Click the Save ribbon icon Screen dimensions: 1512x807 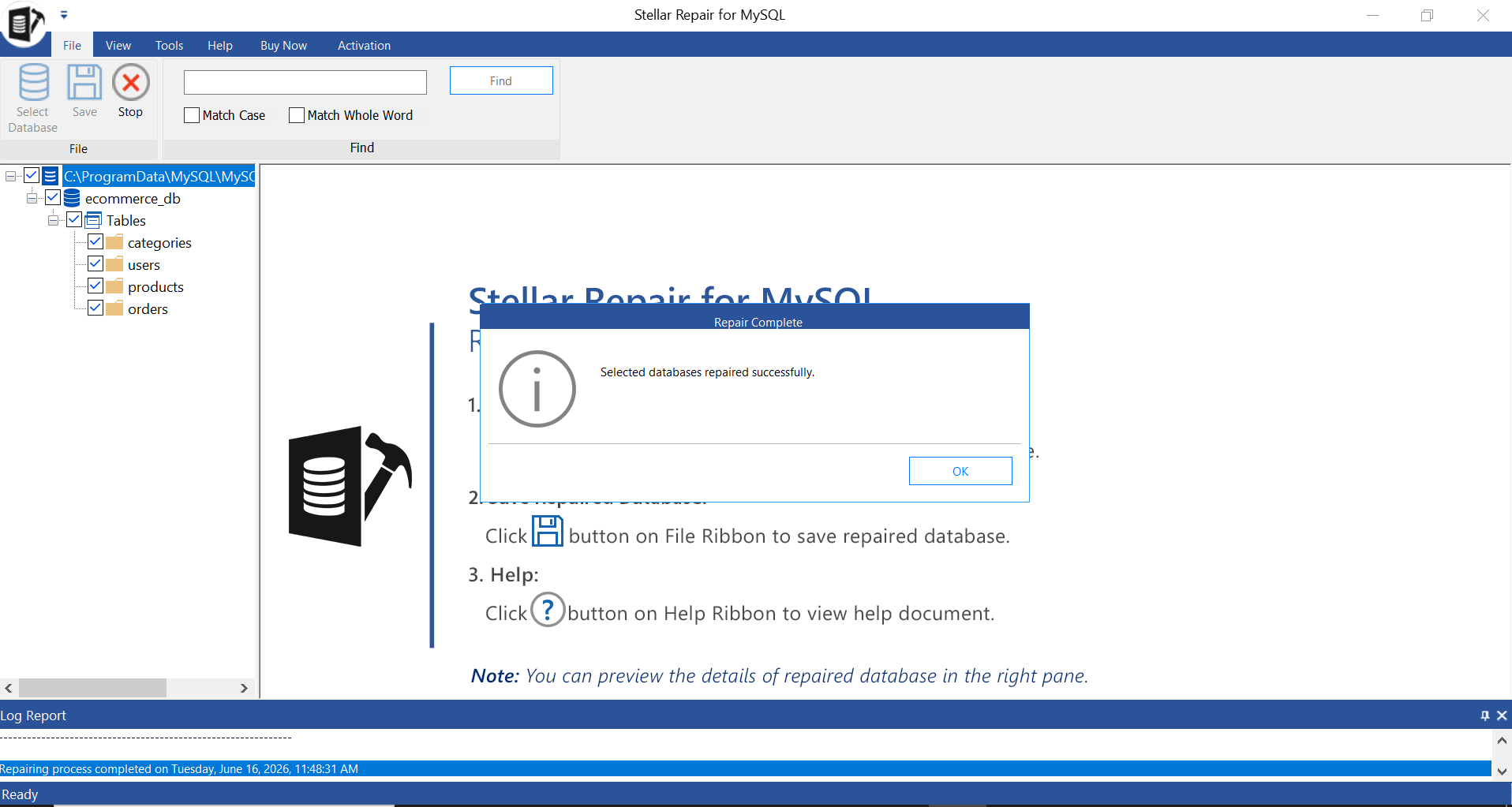tap(84, 83)
